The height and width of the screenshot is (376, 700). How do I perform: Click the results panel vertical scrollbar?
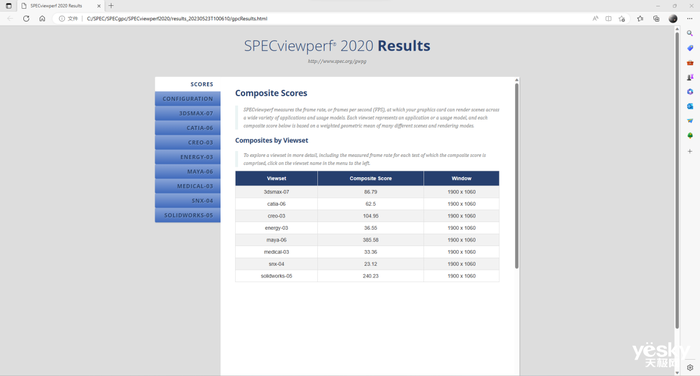pyautogui.click(x=517, y=175)
